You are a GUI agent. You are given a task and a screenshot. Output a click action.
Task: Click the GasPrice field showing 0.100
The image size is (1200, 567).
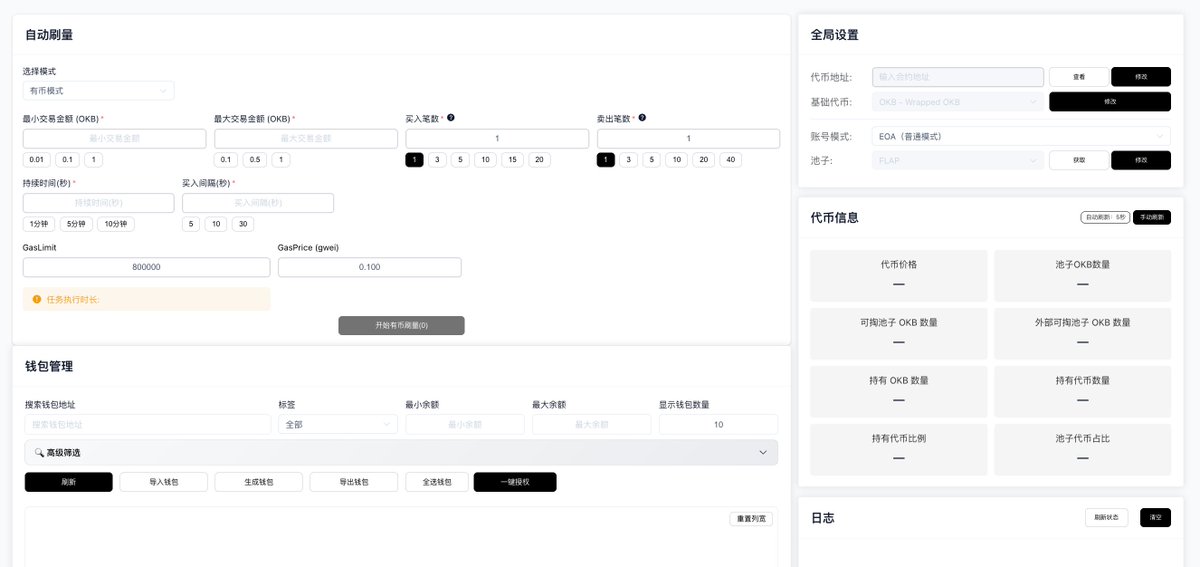coord(369,267)
